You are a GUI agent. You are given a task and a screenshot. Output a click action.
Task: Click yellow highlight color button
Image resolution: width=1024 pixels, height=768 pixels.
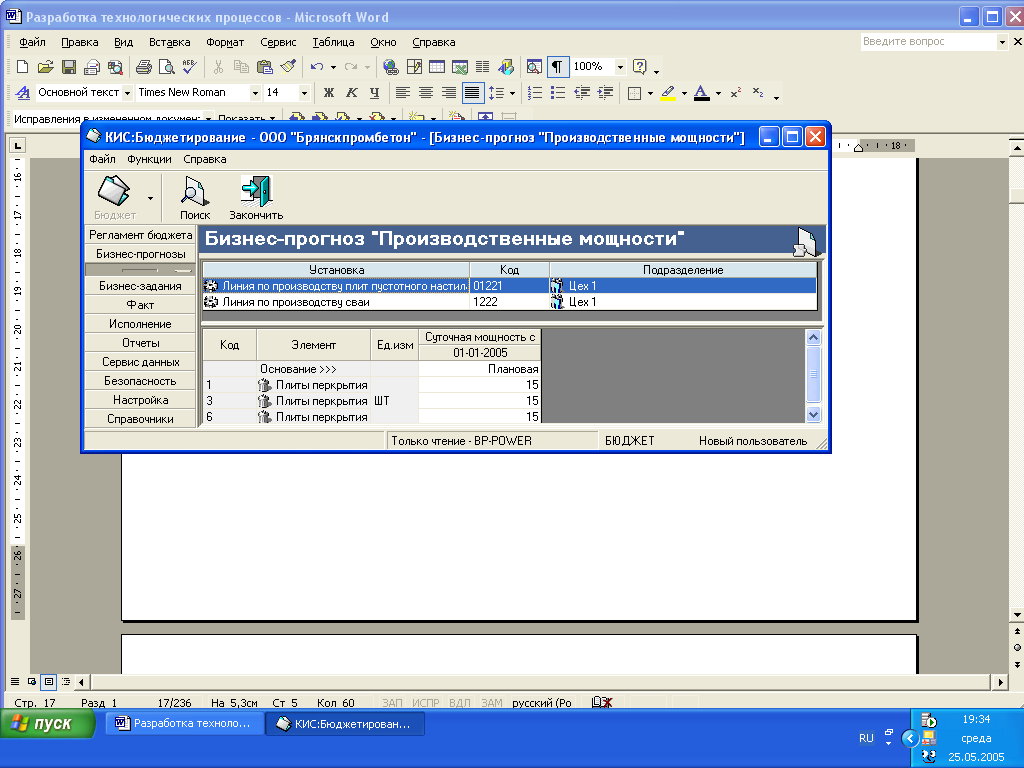668,93
